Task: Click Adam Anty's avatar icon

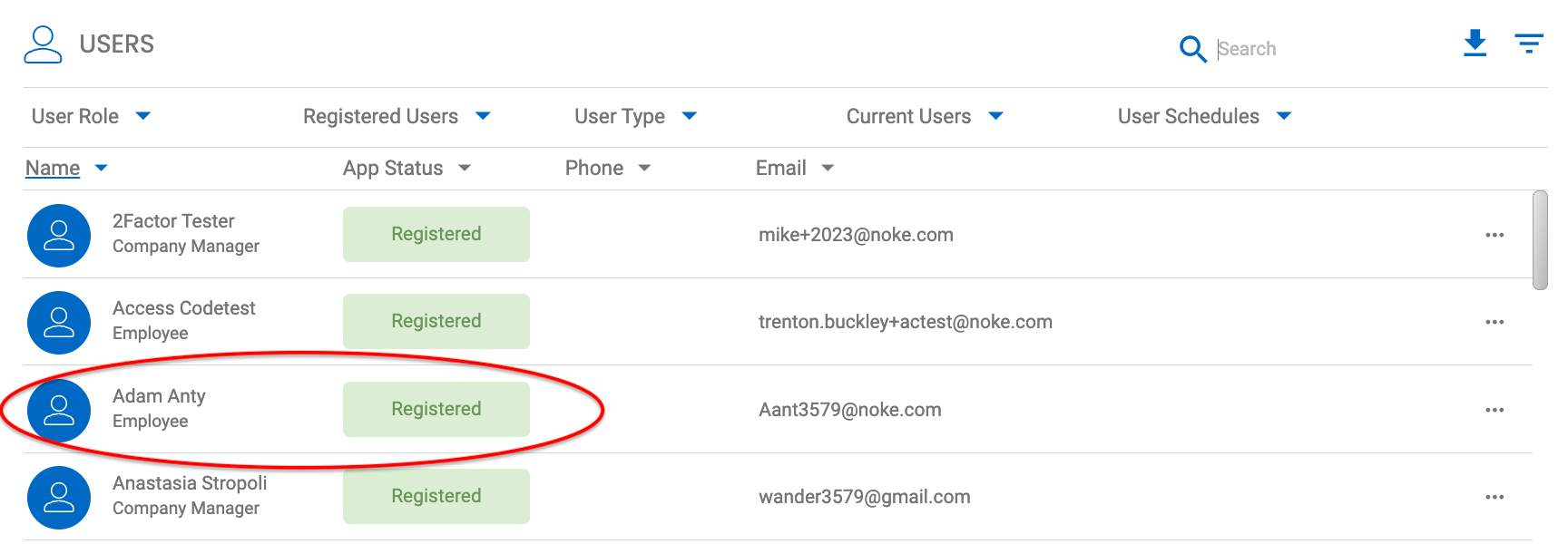Action: point(59,411)
